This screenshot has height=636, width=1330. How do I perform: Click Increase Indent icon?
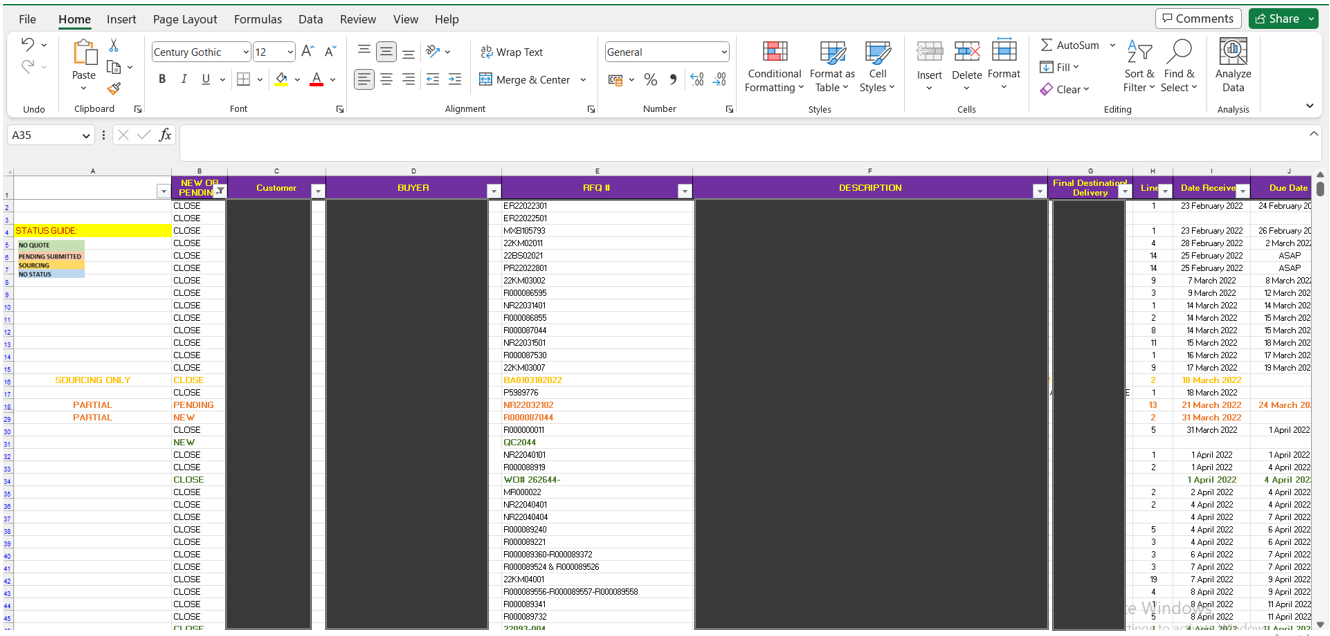point(455,79)
